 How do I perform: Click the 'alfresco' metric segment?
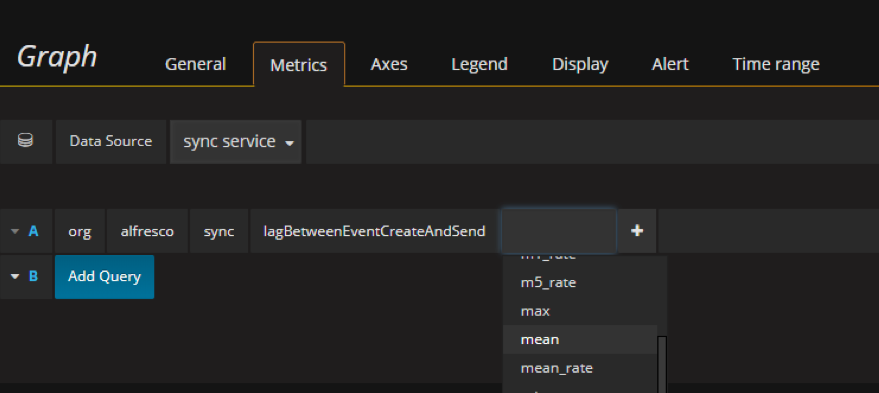click(147, 230)
